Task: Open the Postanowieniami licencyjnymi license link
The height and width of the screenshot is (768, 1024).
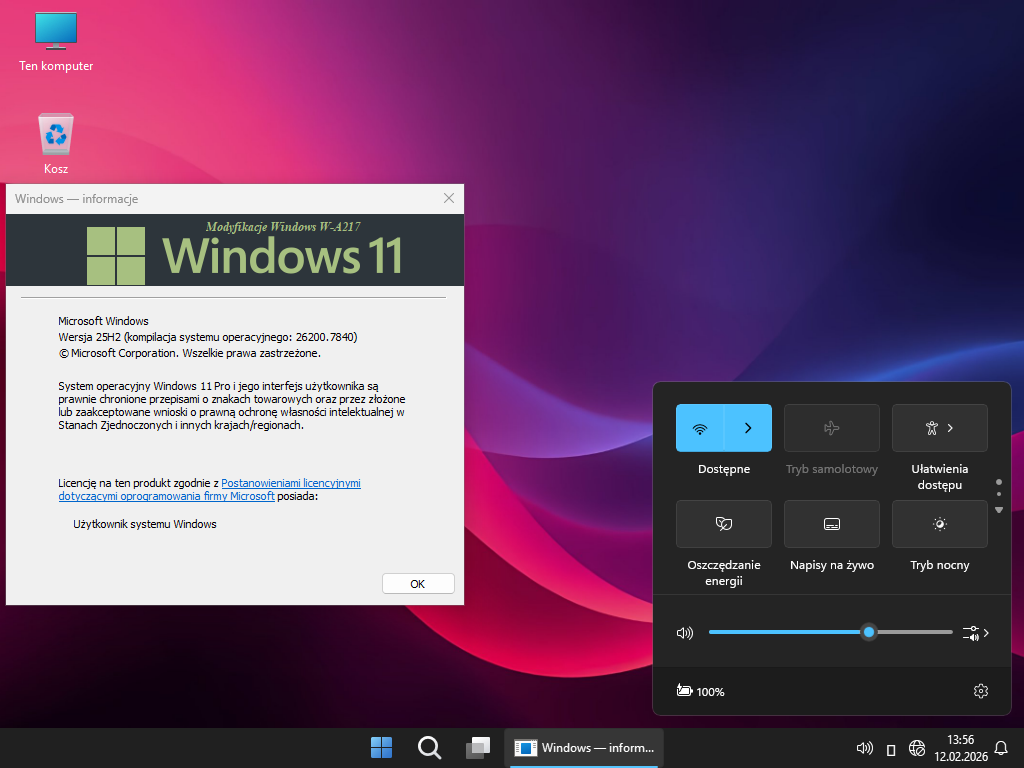Action: [290, 483]
